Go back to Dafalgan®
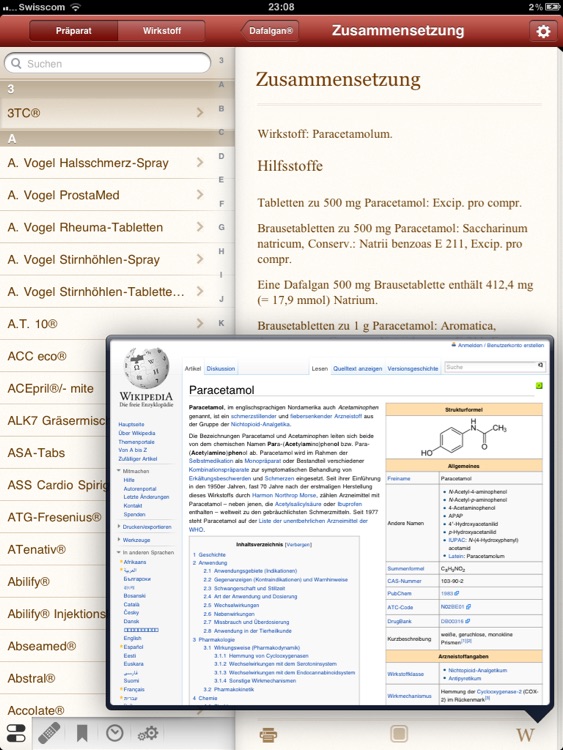Viewport: 563px width, 750px height. (x=269, y=31)
